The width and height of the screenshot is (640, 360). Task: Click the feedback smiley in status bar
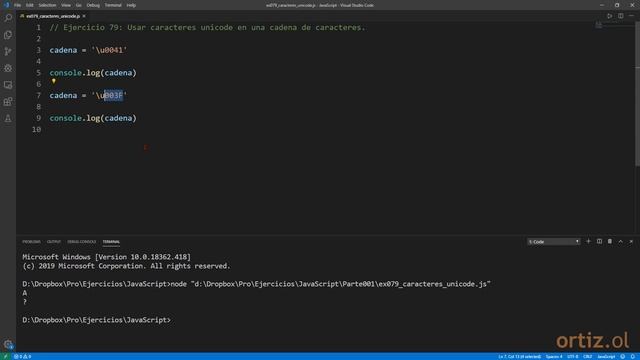623,357
